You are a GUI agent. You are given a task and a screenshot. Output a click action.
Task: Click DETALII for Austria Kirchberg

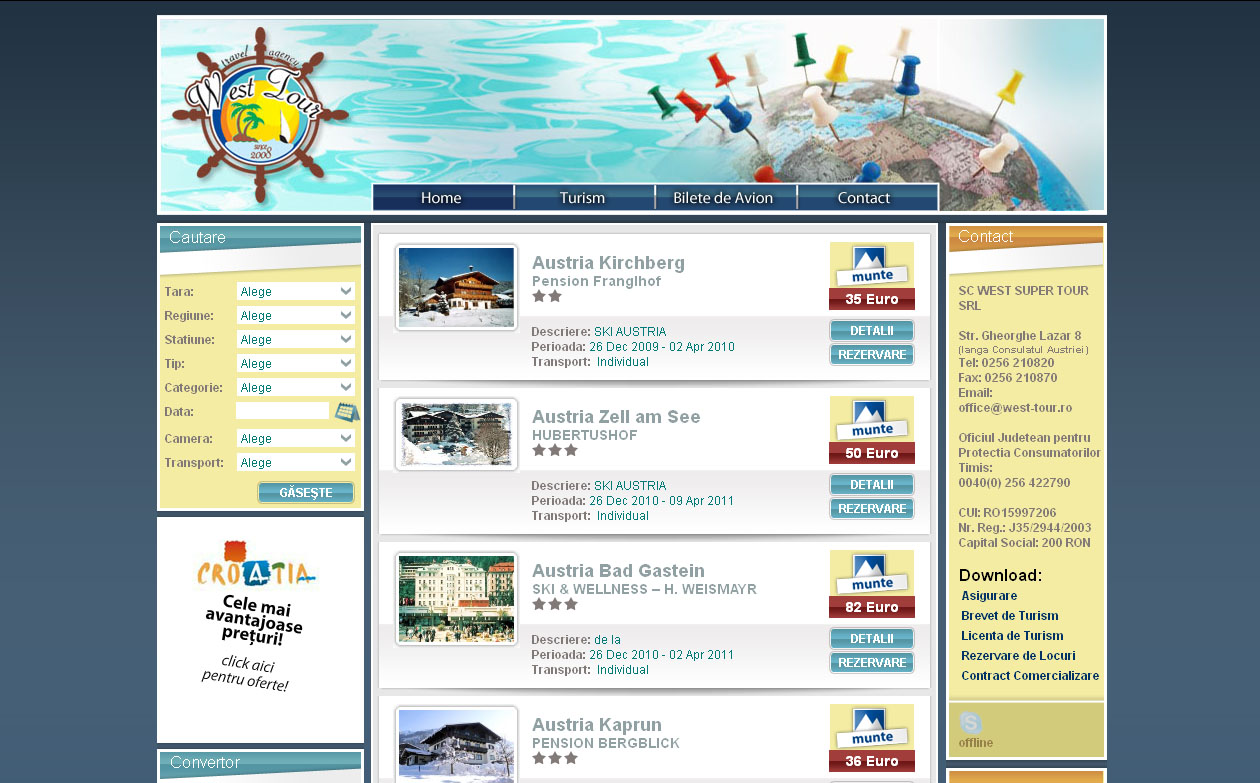coord(872,330)
